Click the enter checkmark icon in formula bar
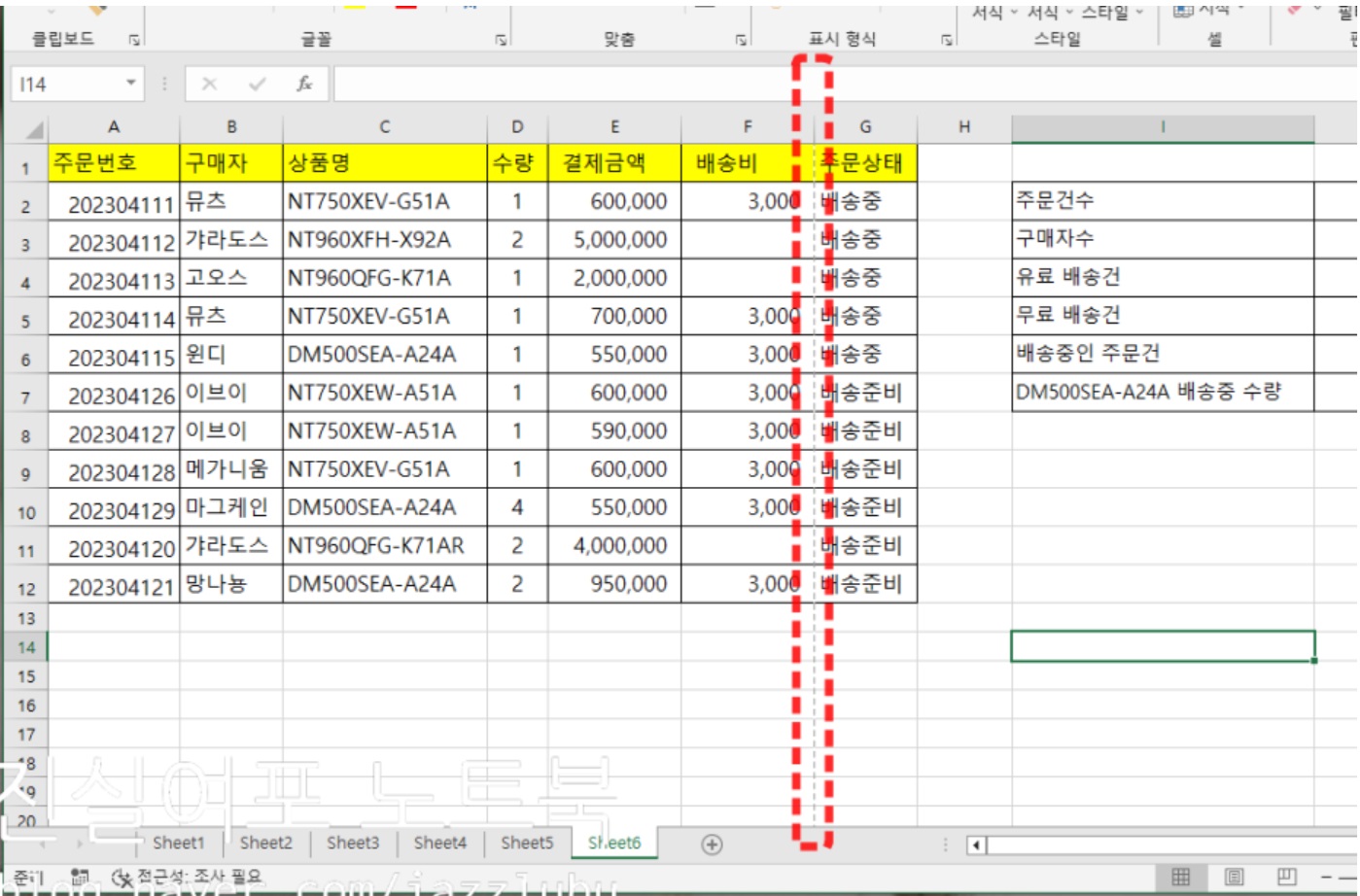 [x=258, y=85]
